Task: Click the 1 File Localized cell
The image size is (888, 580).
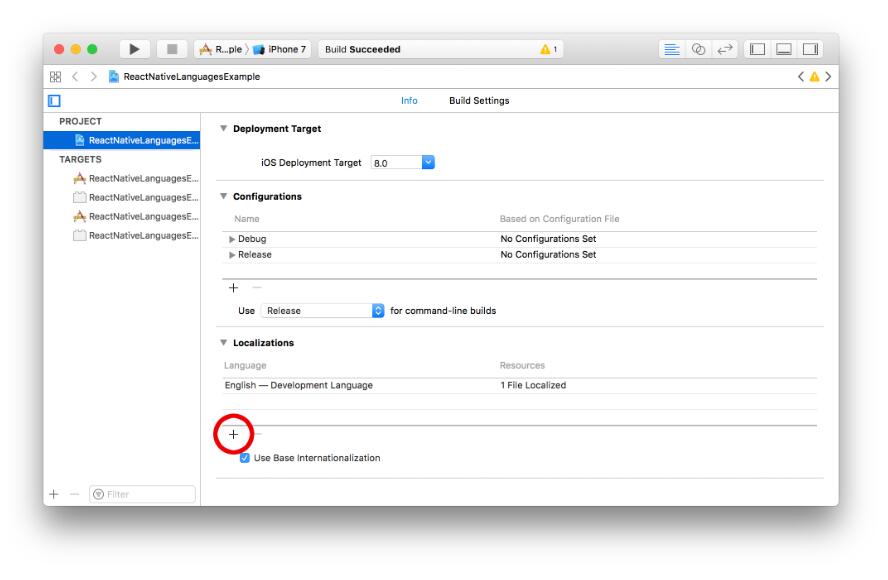Action: 533,385
